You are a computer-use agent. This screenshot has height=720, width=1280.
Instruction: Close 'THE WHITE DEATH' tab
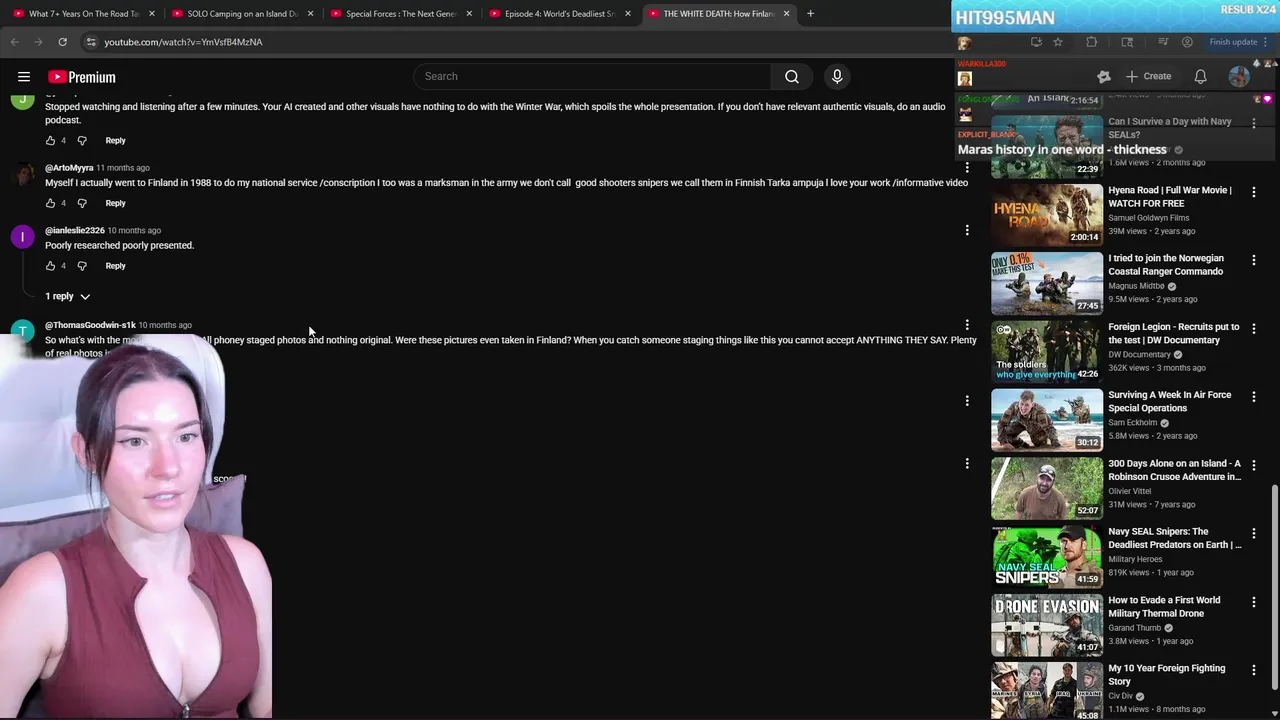tap(786, 14)
